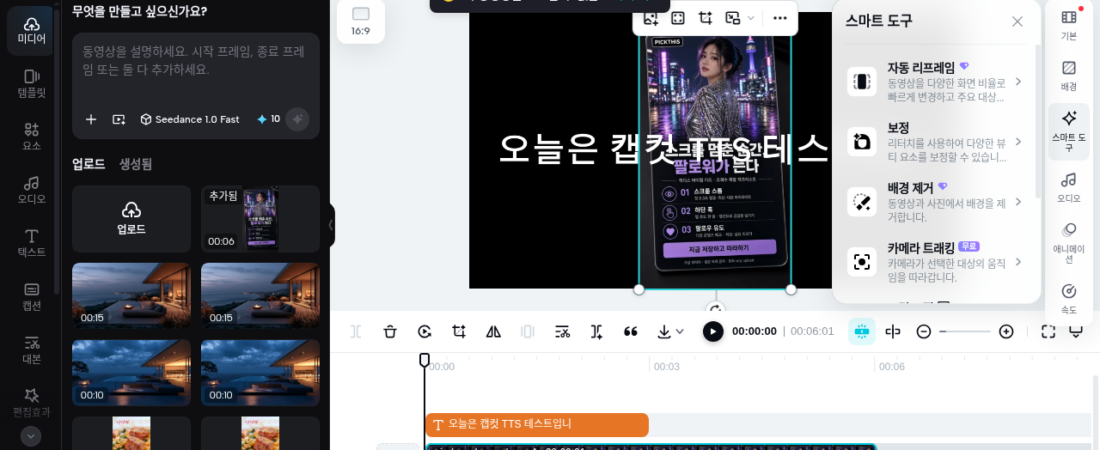Select the first 00:15 house video thumbnail

(131, 296)
